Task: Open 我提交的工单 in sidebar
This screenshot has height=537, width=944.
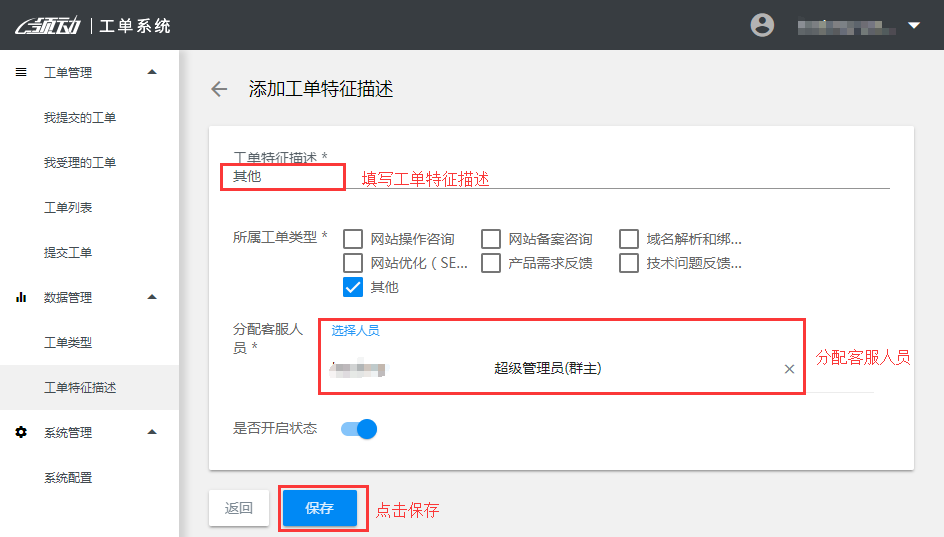Action: 80,117
